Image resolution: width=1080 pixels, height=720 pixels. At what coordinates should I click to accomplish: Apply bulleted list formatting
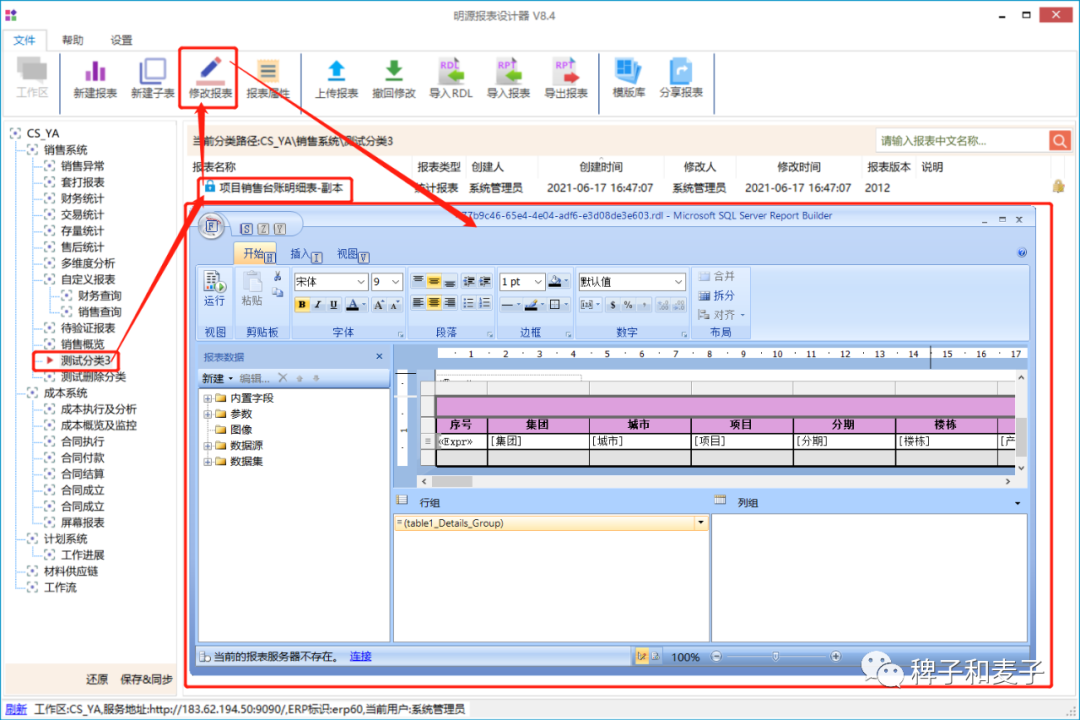(x=468, y=303)
